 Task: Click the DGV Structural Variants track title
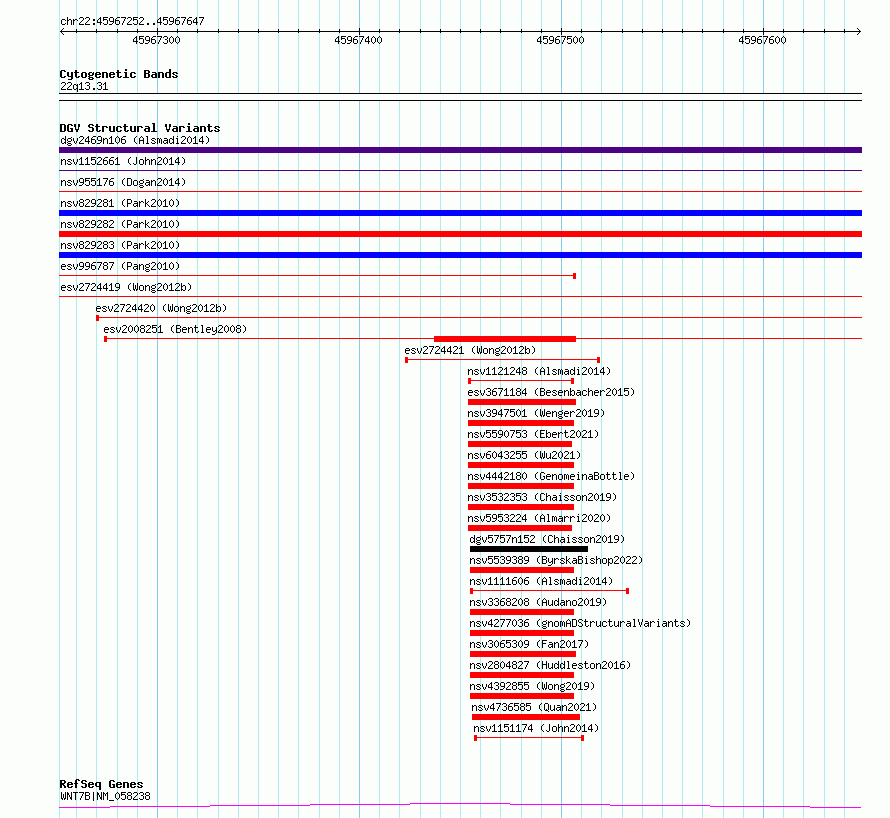click(140, 128)
